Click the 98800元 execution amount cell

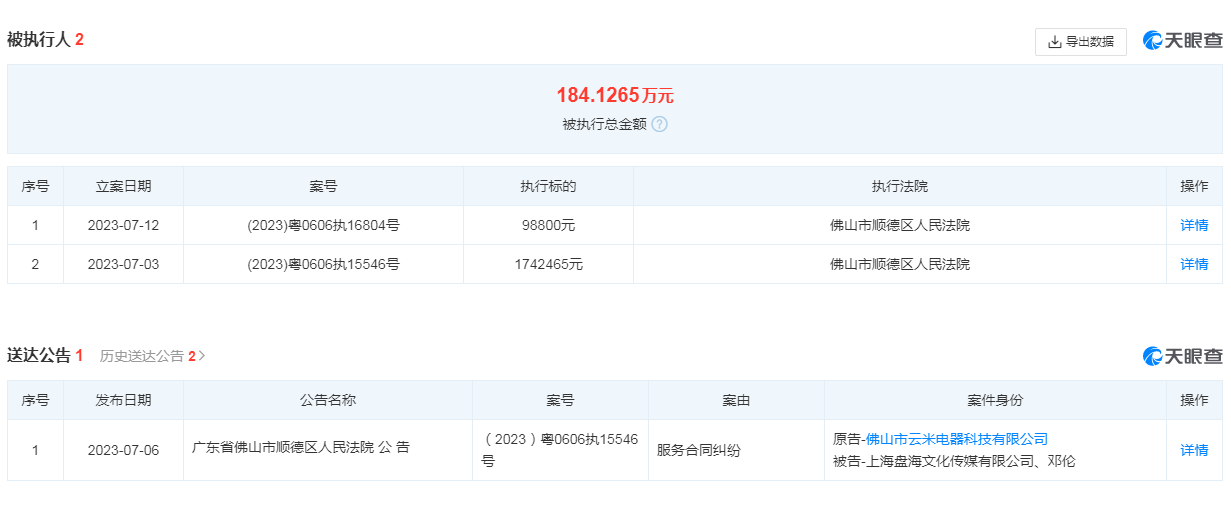(548, 225)
